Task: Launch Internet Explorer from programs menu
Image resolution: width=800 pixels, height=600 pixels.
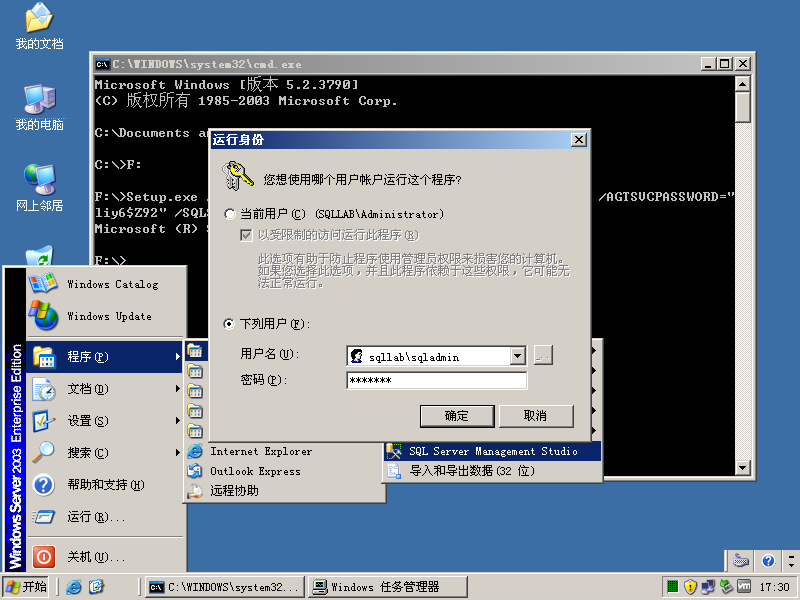Action: 285,452
